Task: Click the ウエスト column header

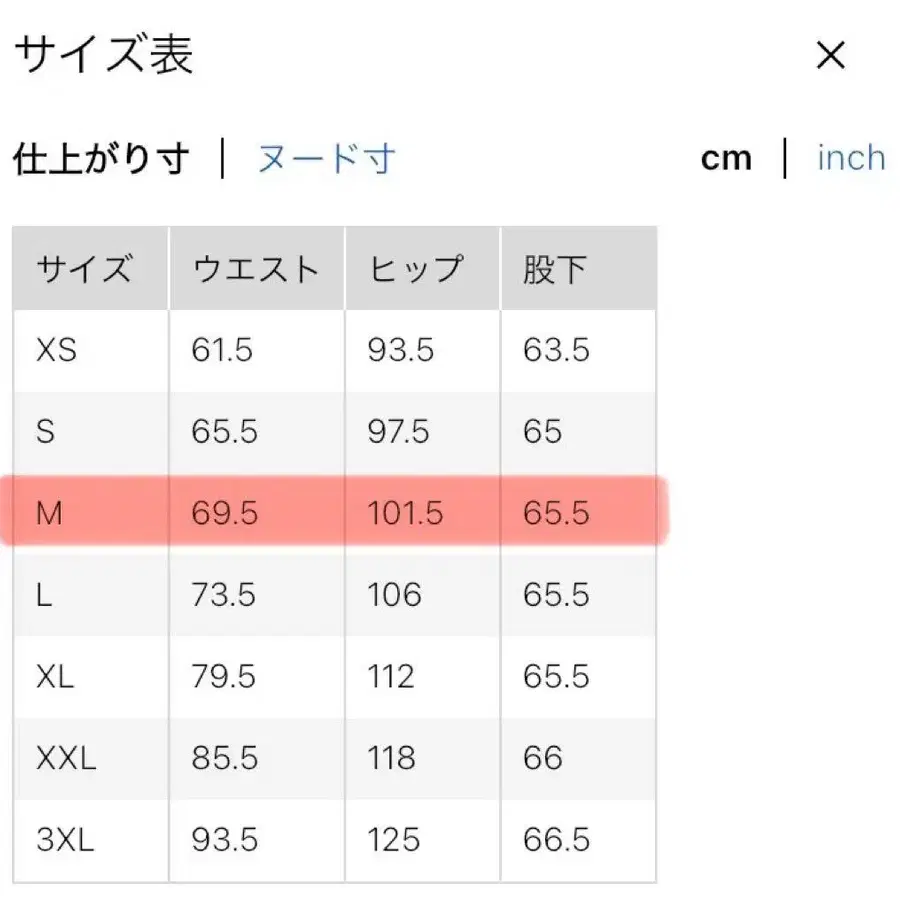Action: [255, 267]
